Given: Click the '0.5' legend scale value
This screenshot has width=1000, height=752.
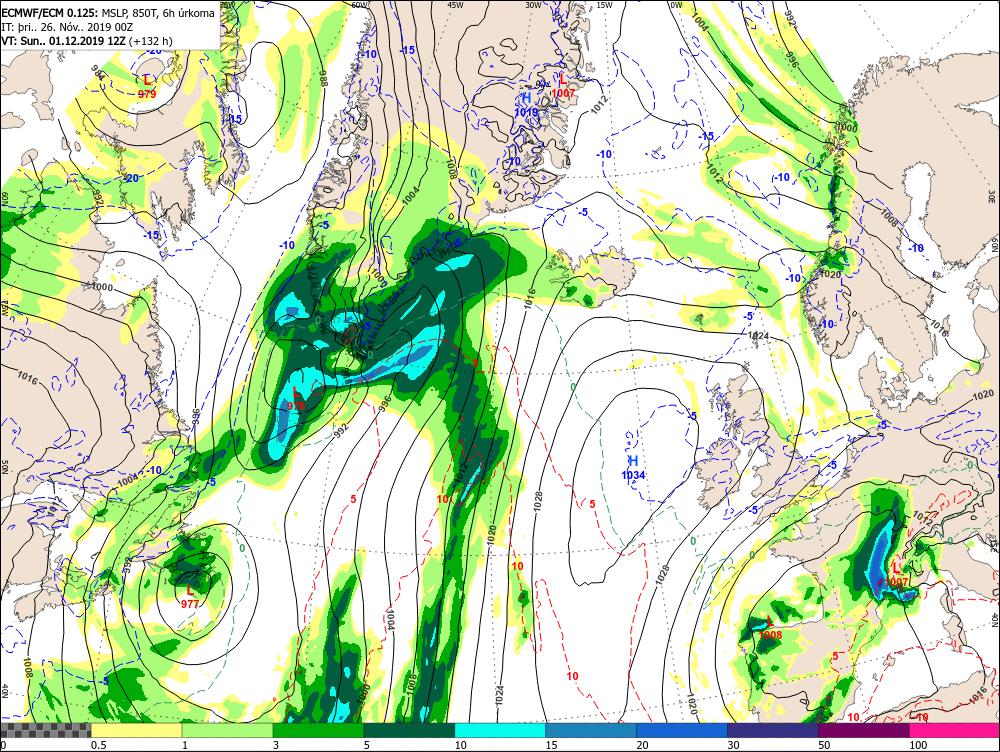Looking at the screenshot, I should (98, 745).
